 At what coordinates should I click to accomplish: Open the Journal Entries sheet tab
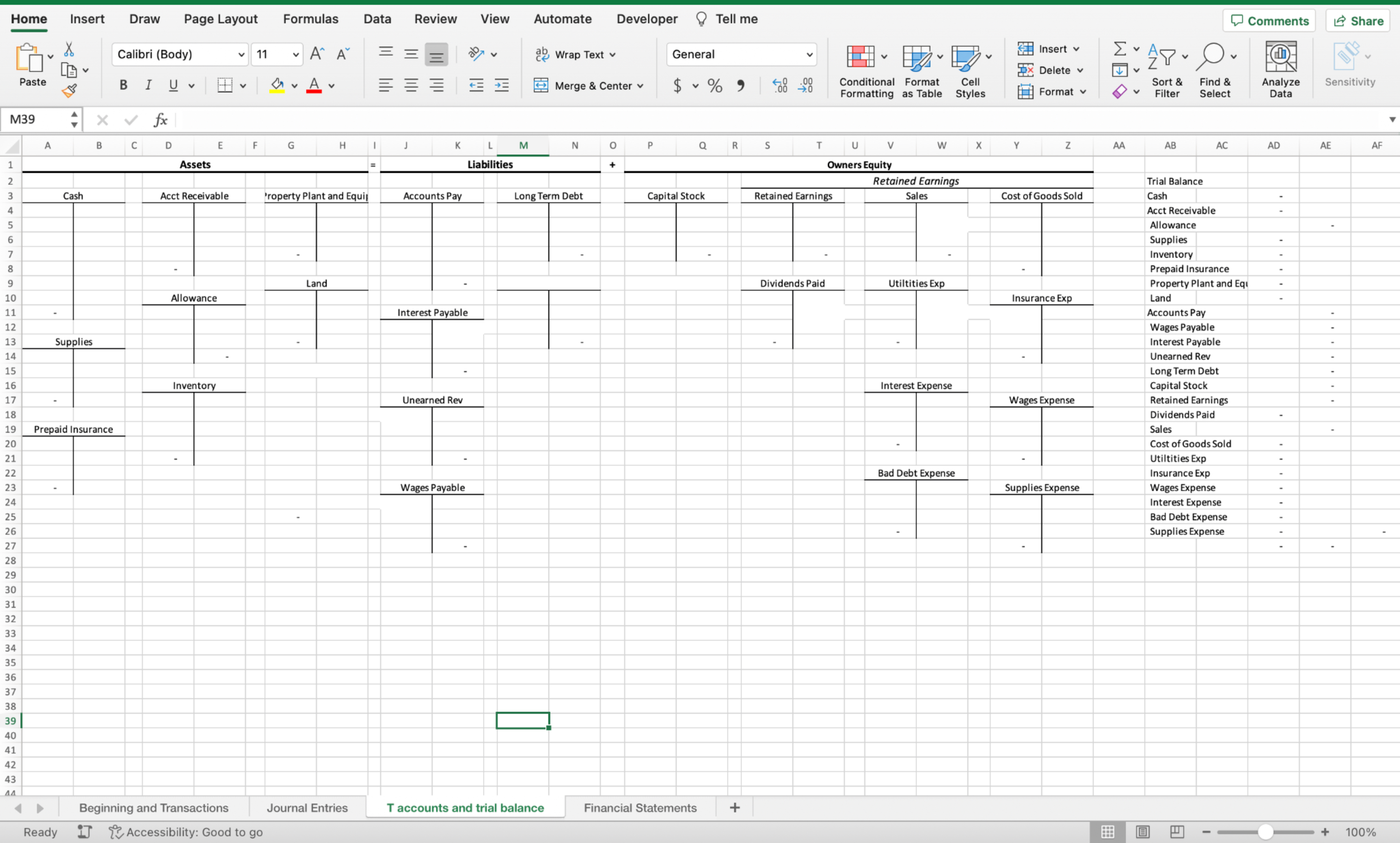307,807
